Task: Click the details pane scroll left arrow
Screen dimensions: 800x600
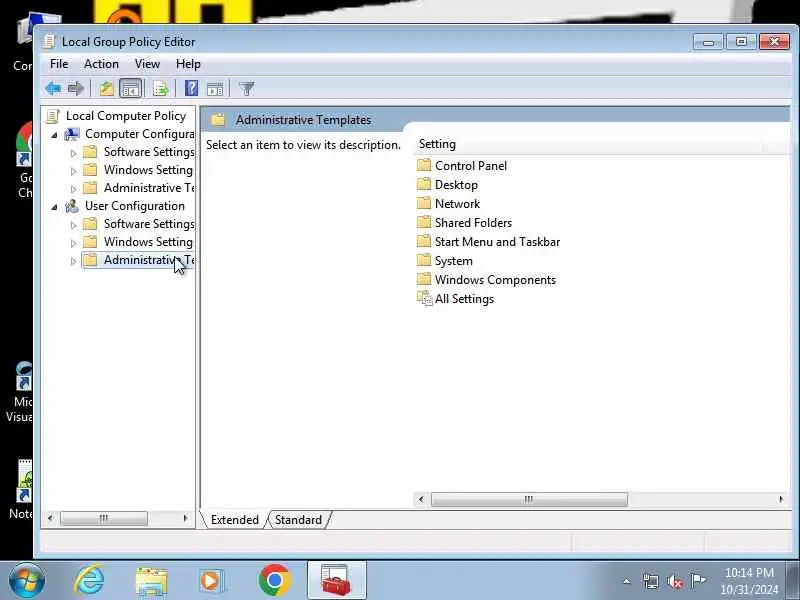Action: pos(421,499)
